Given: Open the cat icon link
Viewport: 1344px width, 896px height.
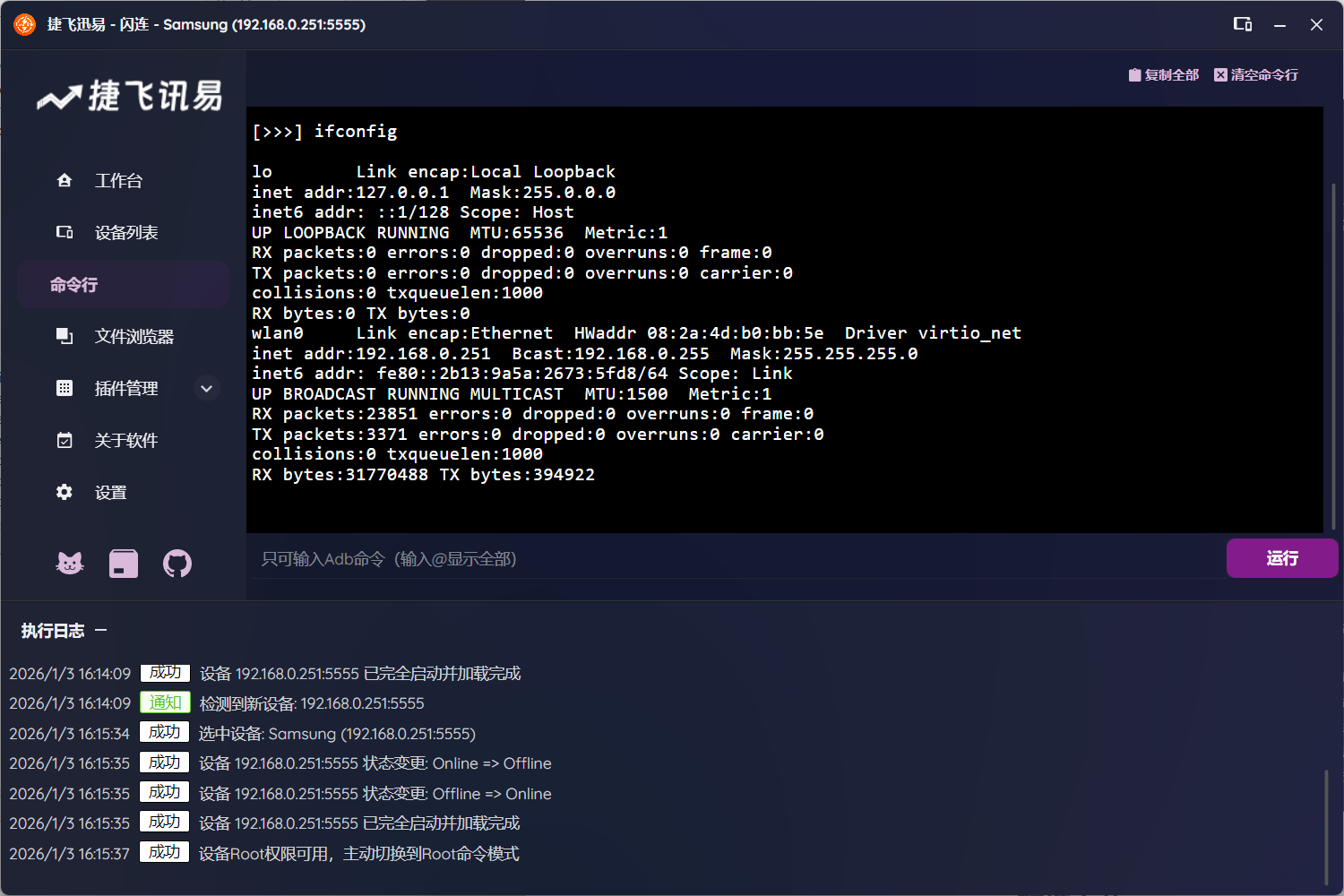Looking at the screenshot, I should click(x=70, y=564).
